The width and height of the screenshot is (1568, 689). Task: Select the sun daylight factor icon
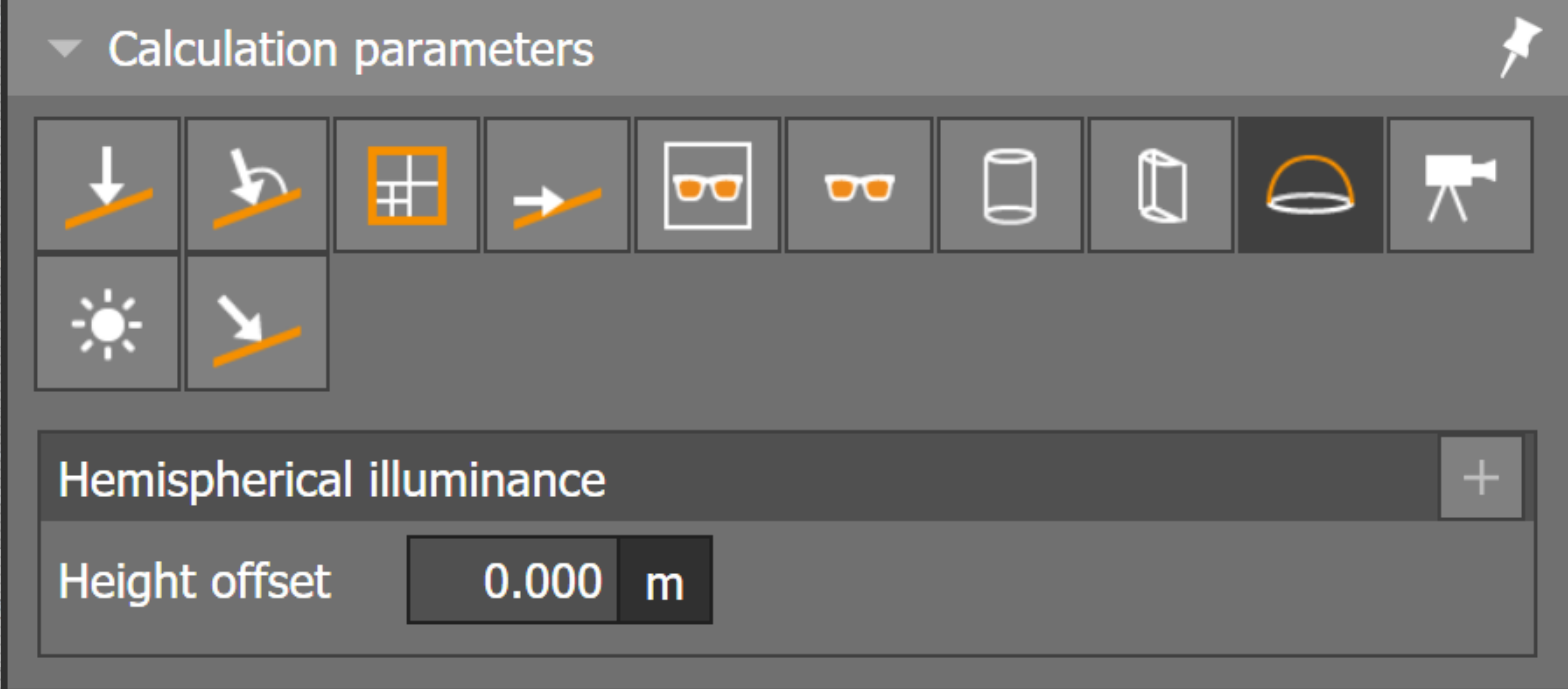[108, 323]
